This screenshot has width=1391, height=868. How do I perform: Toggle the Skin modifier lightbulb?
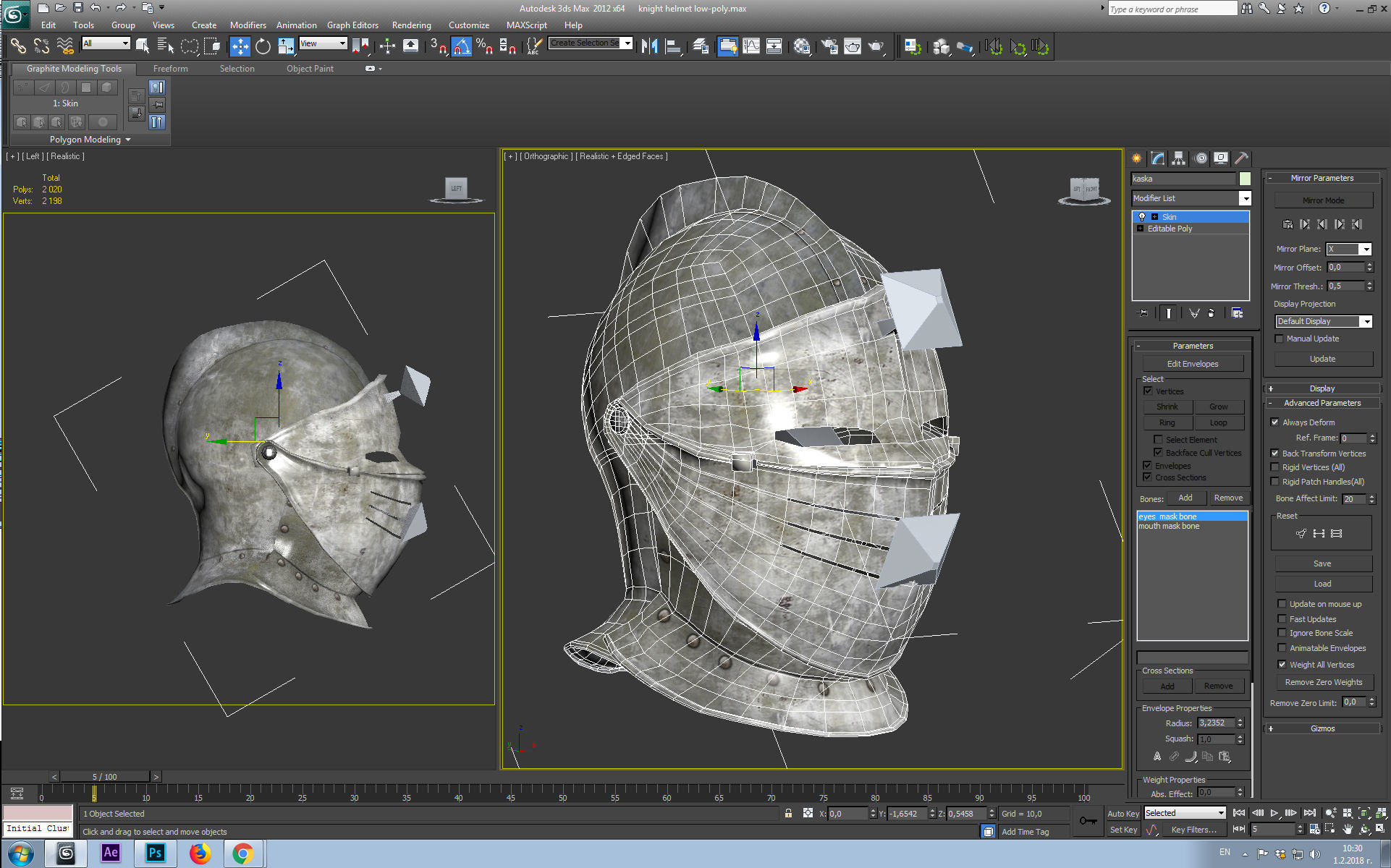(x=1142, y=217)
